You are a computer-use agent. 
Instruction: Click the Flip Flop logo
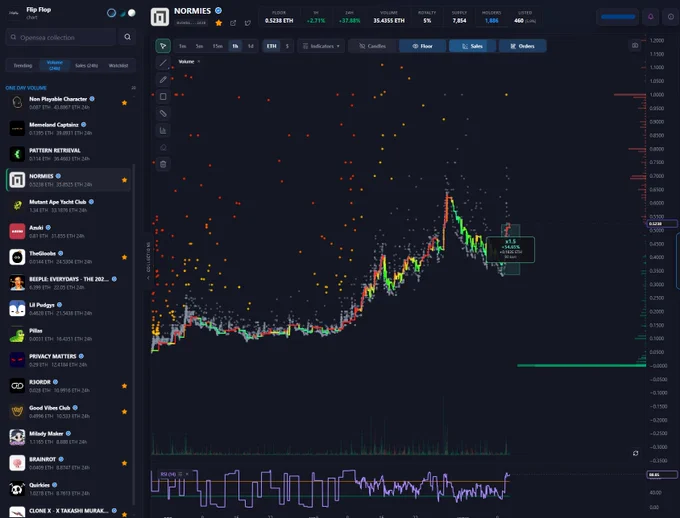(x=14, y=13)
